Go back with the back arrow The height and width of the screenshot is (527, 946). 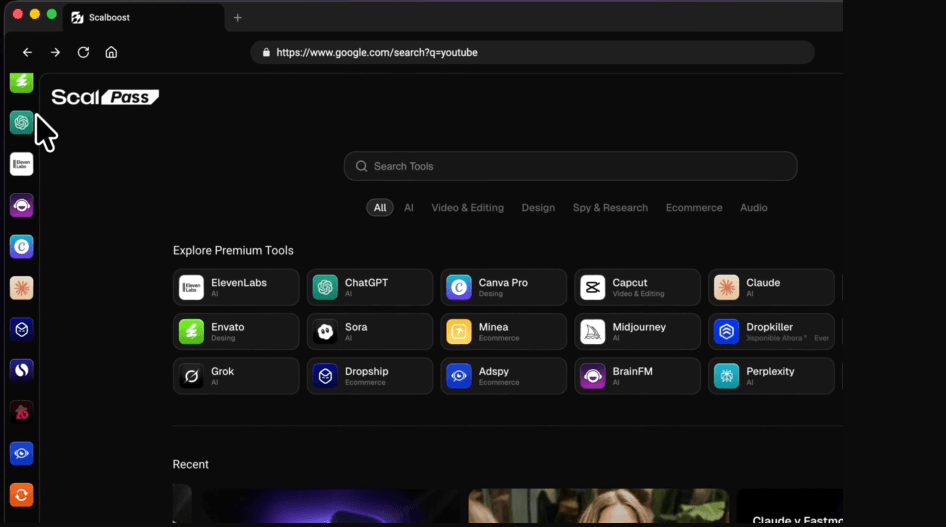pos(27,52)
